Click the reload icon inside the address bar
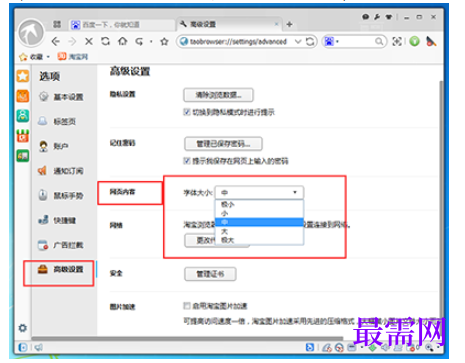 [x=310, y=41]
